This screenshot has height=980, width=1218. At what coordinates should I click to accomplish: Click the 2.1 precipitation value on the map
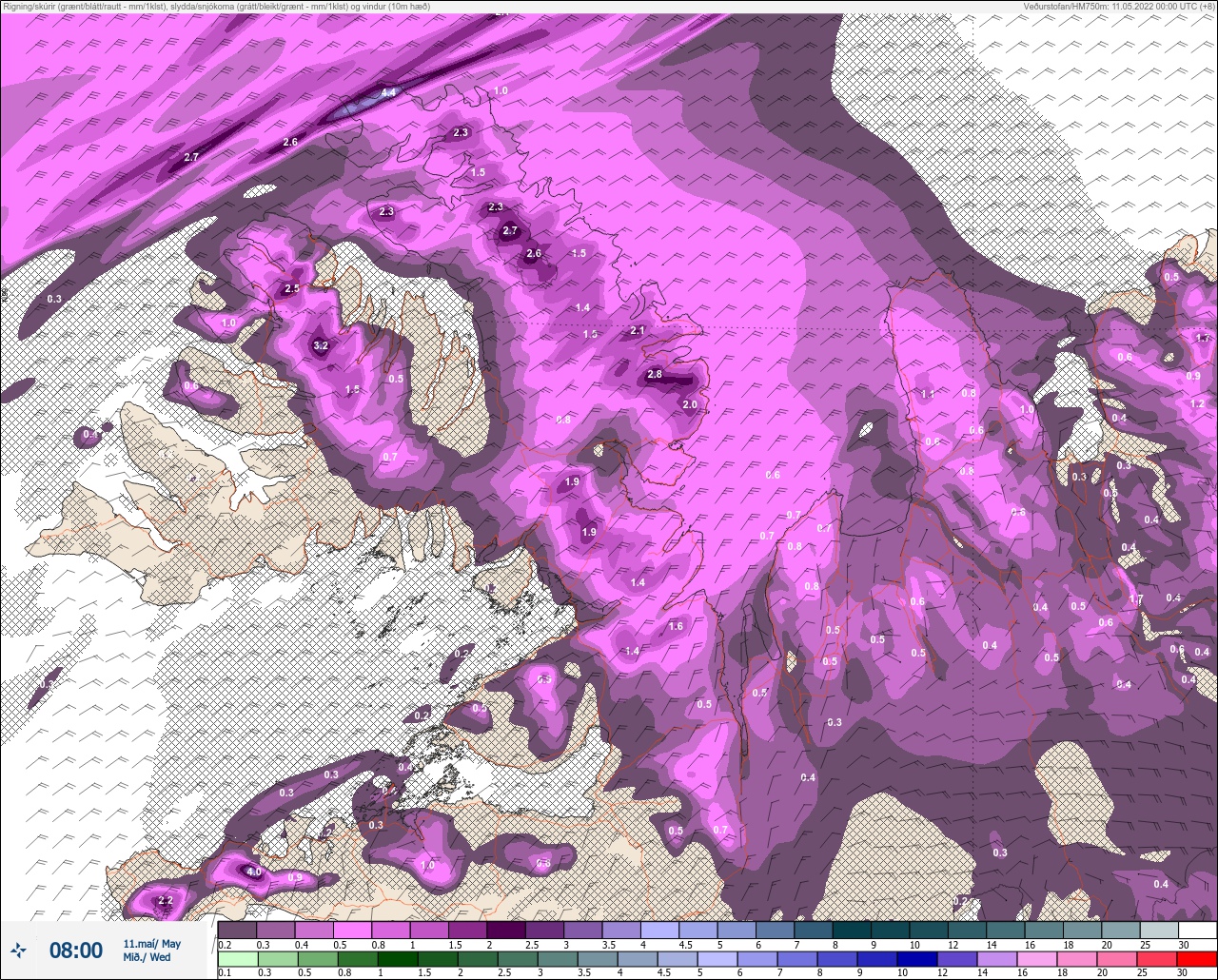tap(638, 330)
